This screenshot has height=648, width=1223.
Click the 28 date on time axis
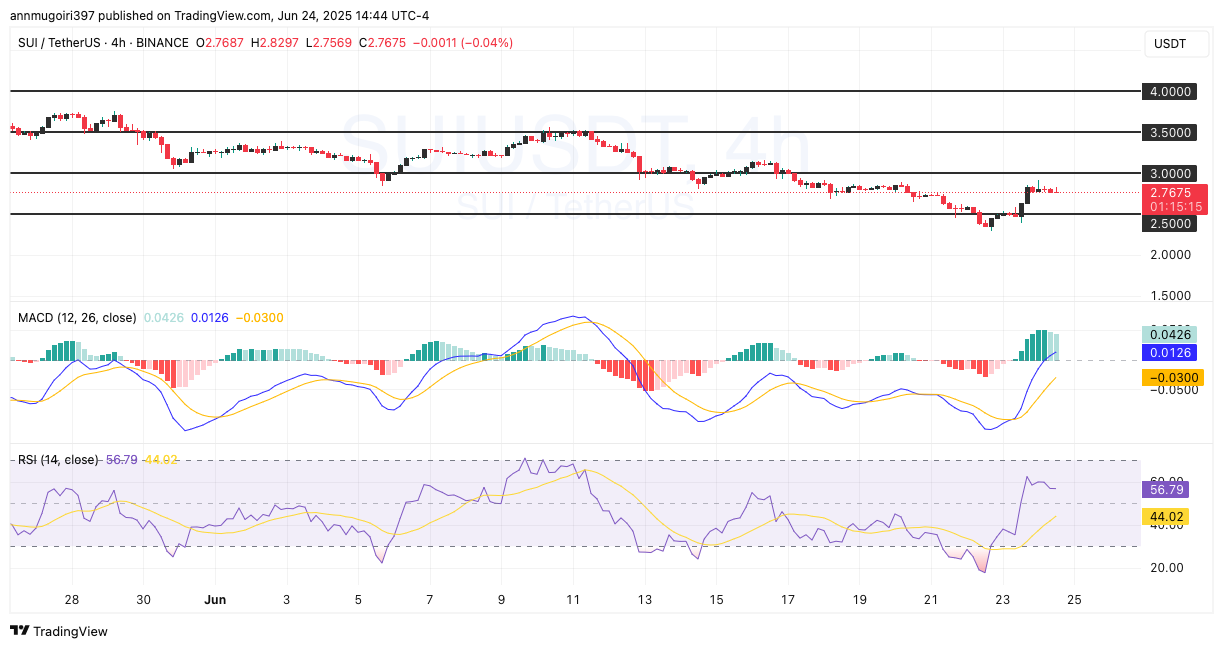71,599
